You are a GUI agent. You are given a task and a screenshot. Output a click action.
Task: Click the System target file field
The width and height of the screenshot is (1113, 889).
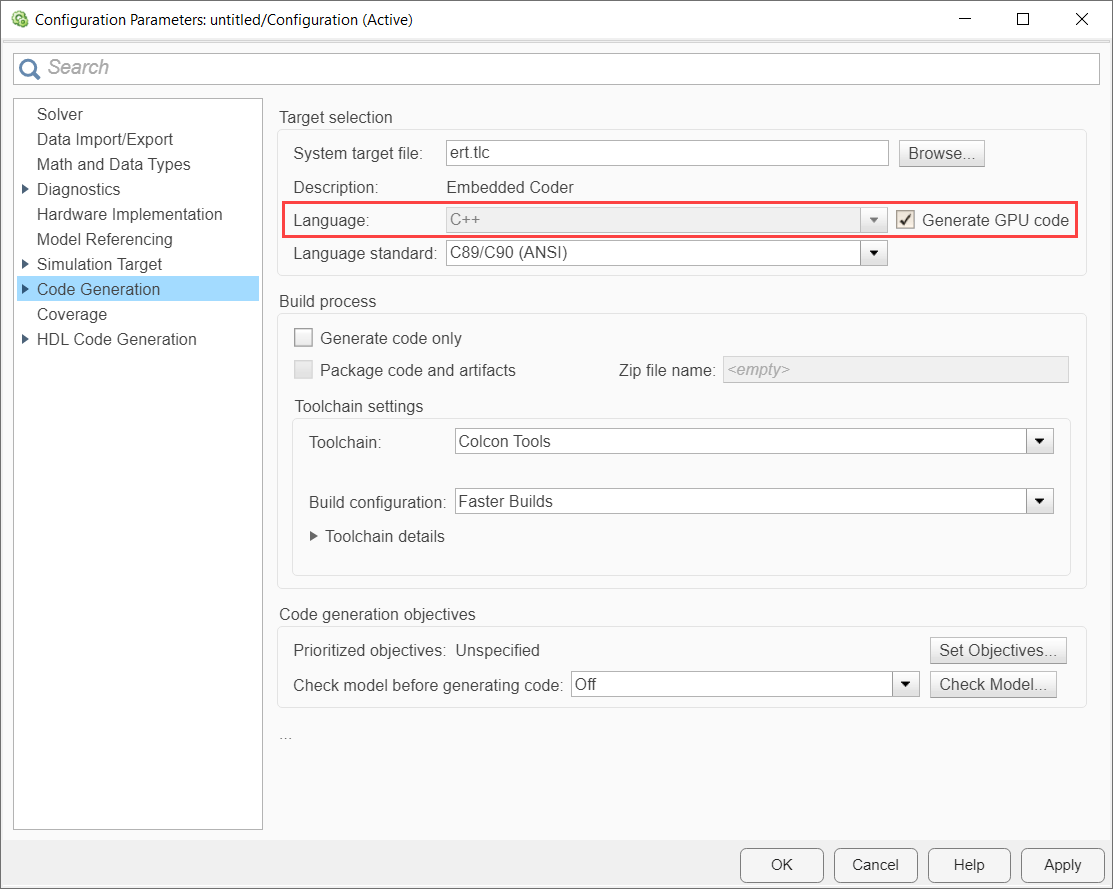(666, 153)
